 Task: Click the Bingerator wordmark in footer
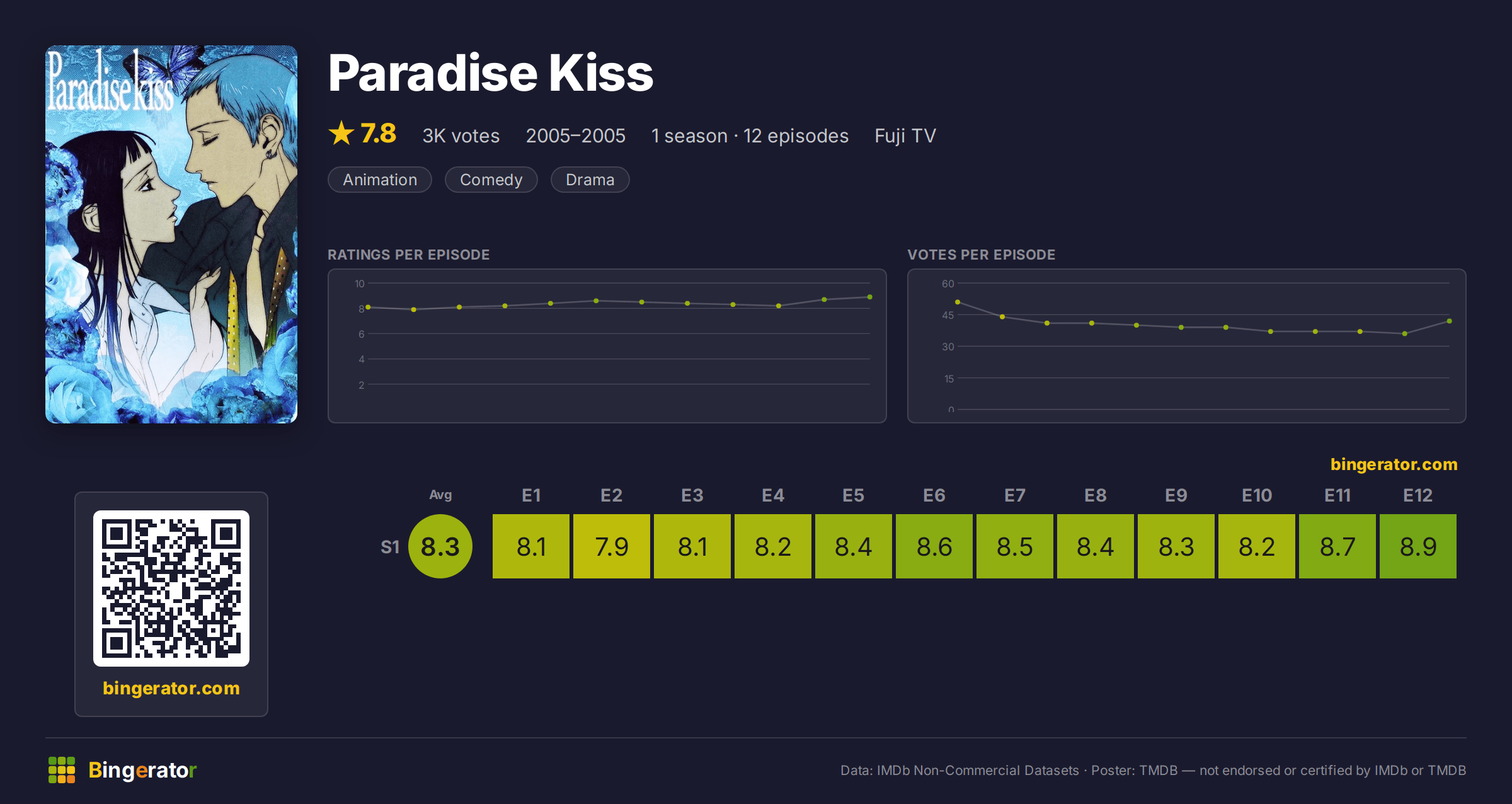[x=142, y=770]
